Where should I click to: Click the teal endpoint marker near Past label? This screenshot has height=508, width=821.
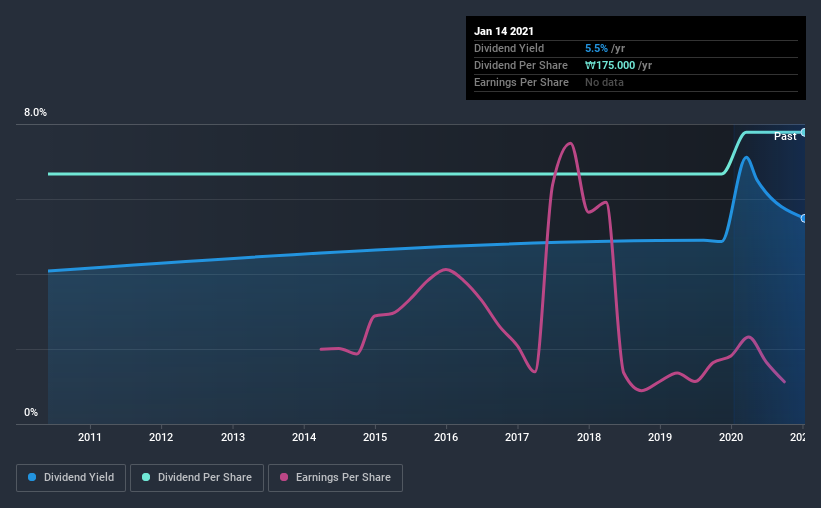[804, 132]
